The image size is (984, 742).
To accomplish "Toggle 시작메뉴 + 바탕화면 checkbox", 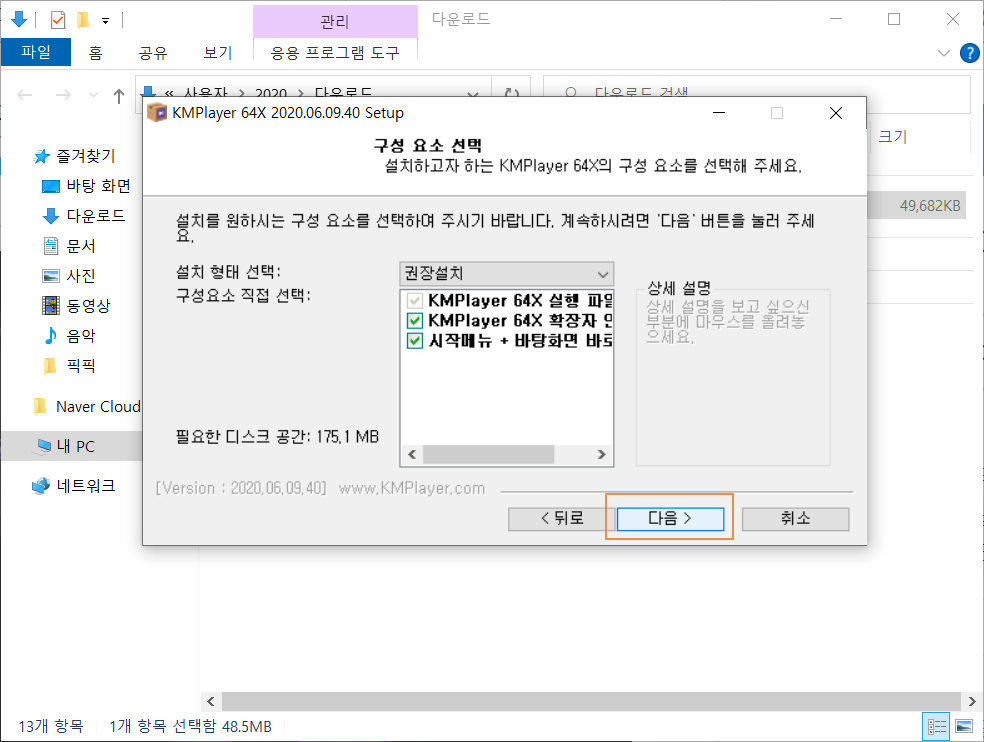I will pos(415,341).
